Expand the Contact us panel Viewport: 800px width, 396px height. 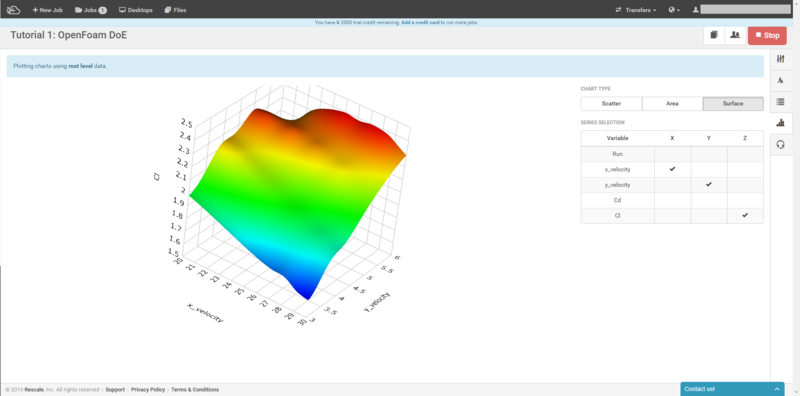point(732,389)
